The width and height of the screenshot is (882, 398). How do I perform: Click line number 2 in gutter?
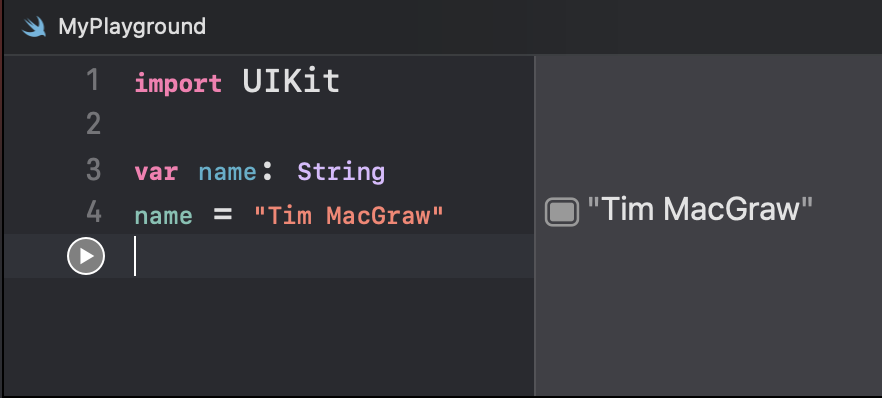[93, 124]
